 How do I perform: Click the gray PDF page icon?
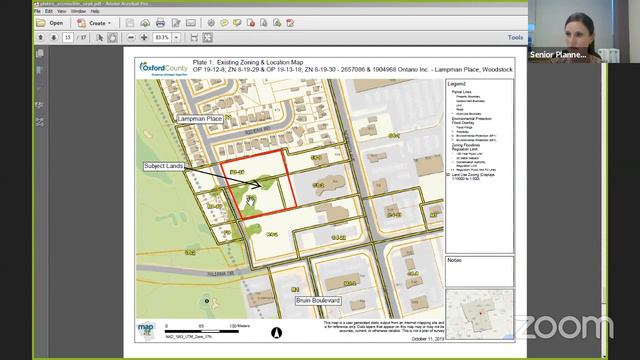click(264, 23)
